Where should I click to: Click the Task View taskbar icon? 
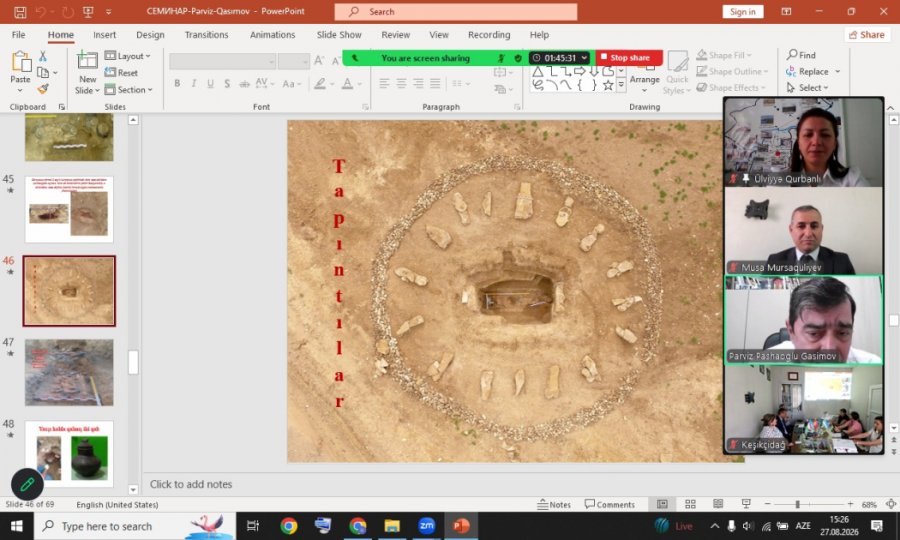(x=253, y=526)
